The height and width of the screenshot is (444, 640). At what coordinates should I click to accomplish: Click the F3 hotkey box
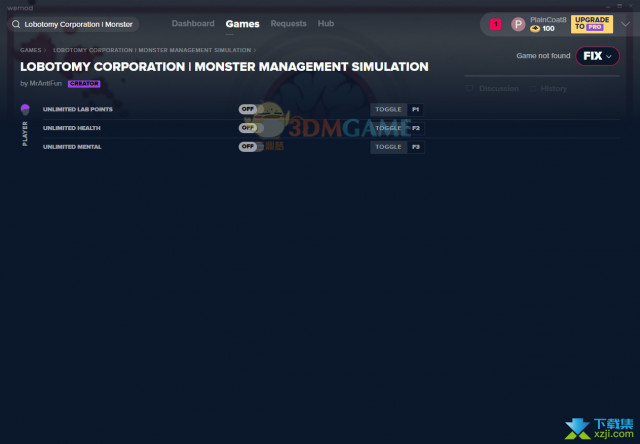(416, 147)
